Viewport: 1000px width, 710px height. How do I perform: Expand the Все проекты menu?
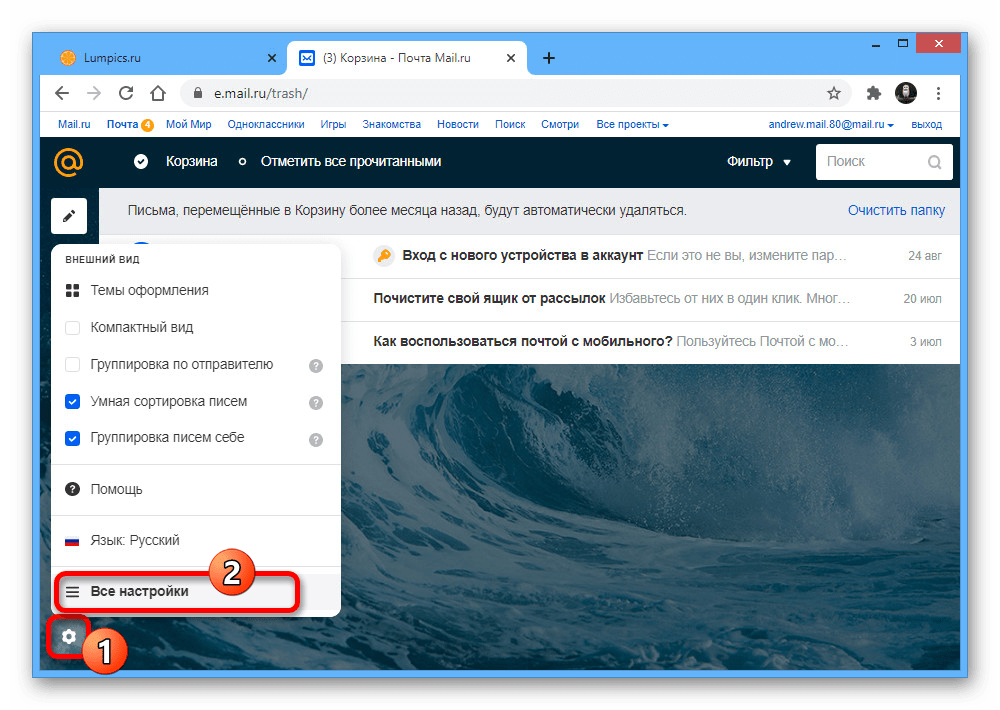(x=632, y=125)
